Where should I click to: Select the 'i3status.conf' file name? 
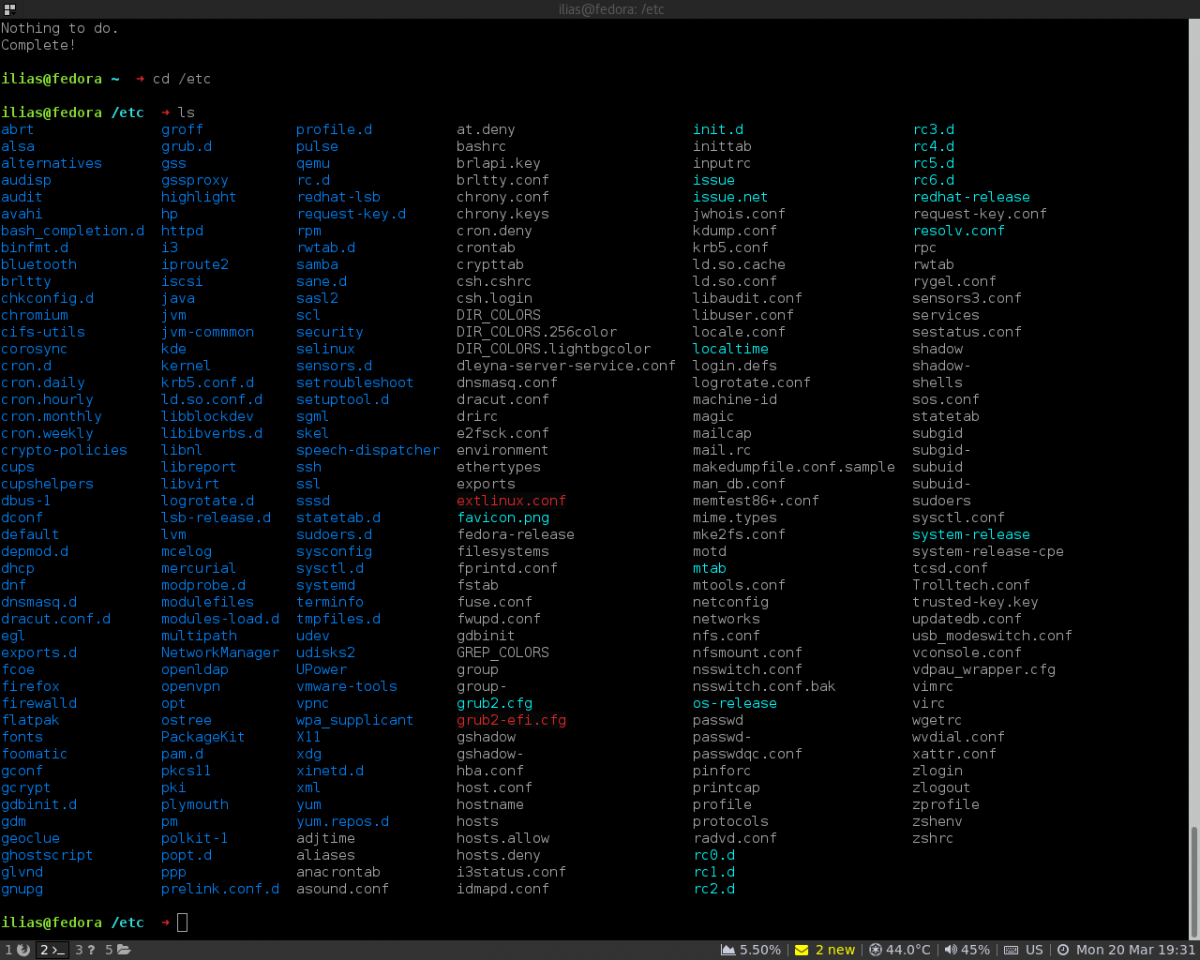[x=512, y=872]
